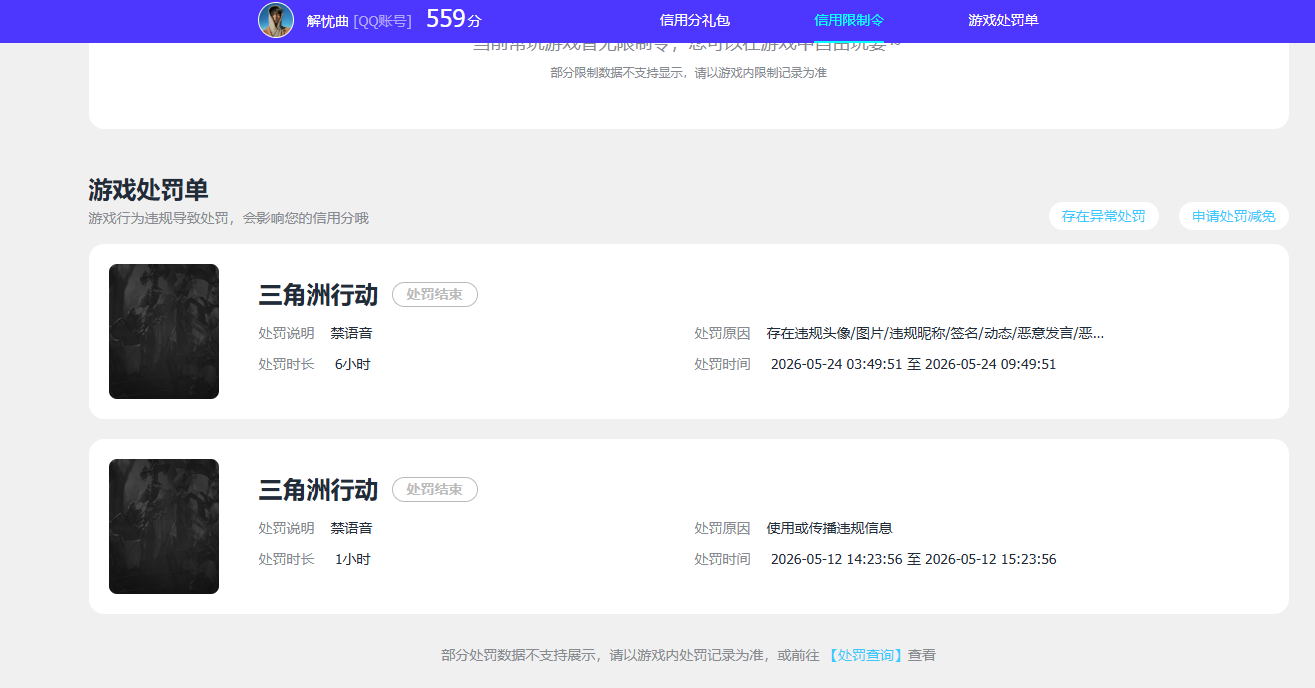This screenshot has height=688, width=1315.
Task: Switch to the 信用限制令 tab
Action: click(x=849, y=20)
